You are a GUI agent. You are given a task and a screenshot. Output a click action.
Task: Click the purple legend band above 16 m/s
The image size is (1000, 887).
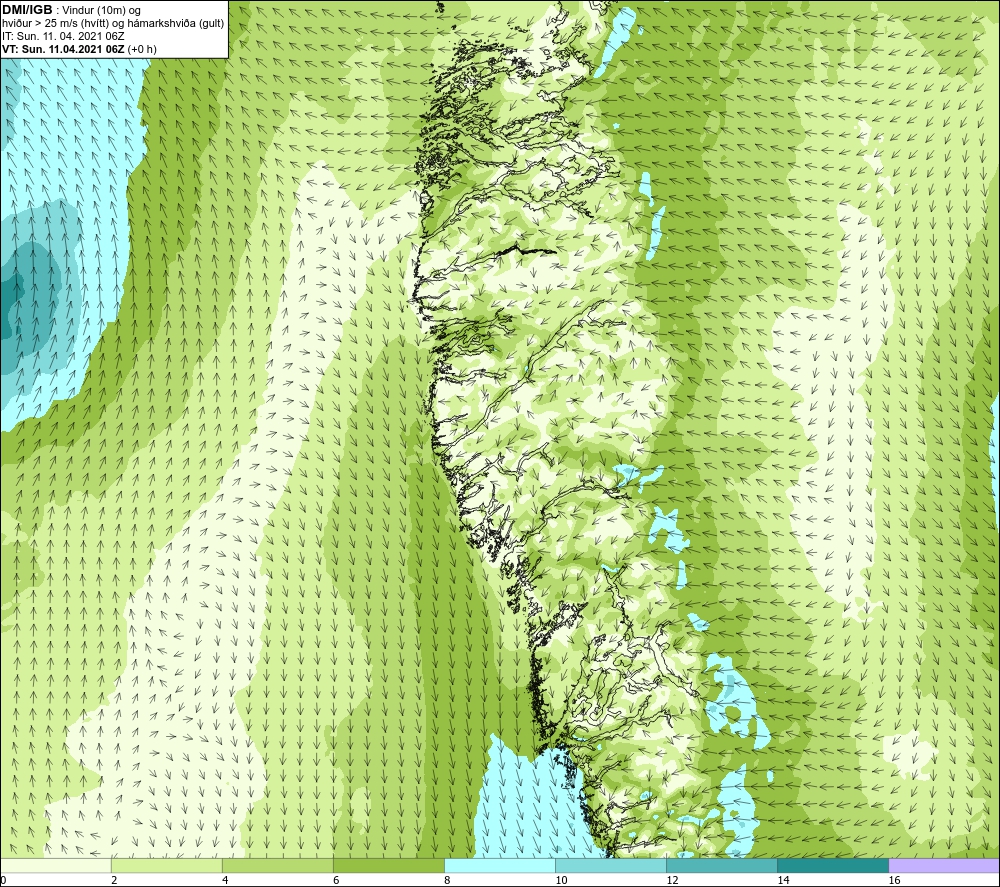pos(944,865)
